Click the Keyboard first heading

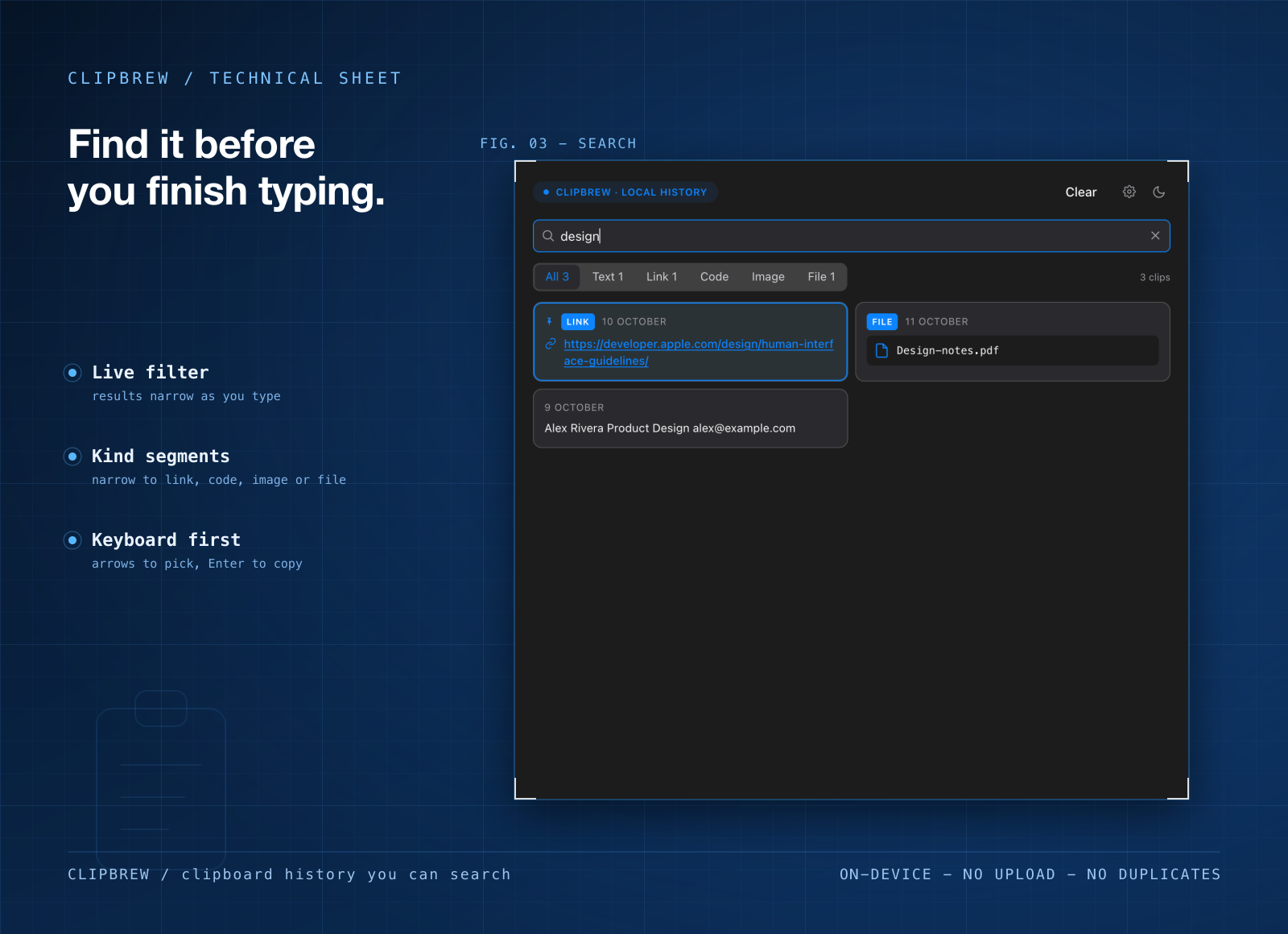coord(166,539)
